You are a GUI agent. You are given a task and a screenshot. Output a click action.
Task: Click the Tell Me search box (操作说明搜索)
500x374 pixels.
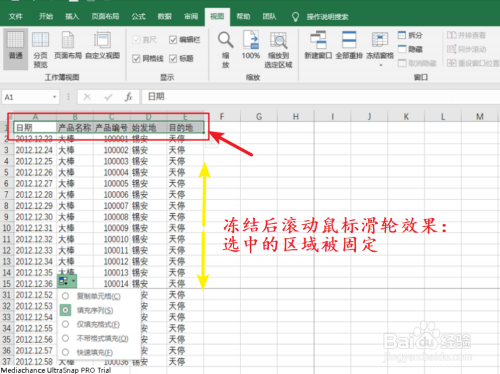click(x=327, y=17)
